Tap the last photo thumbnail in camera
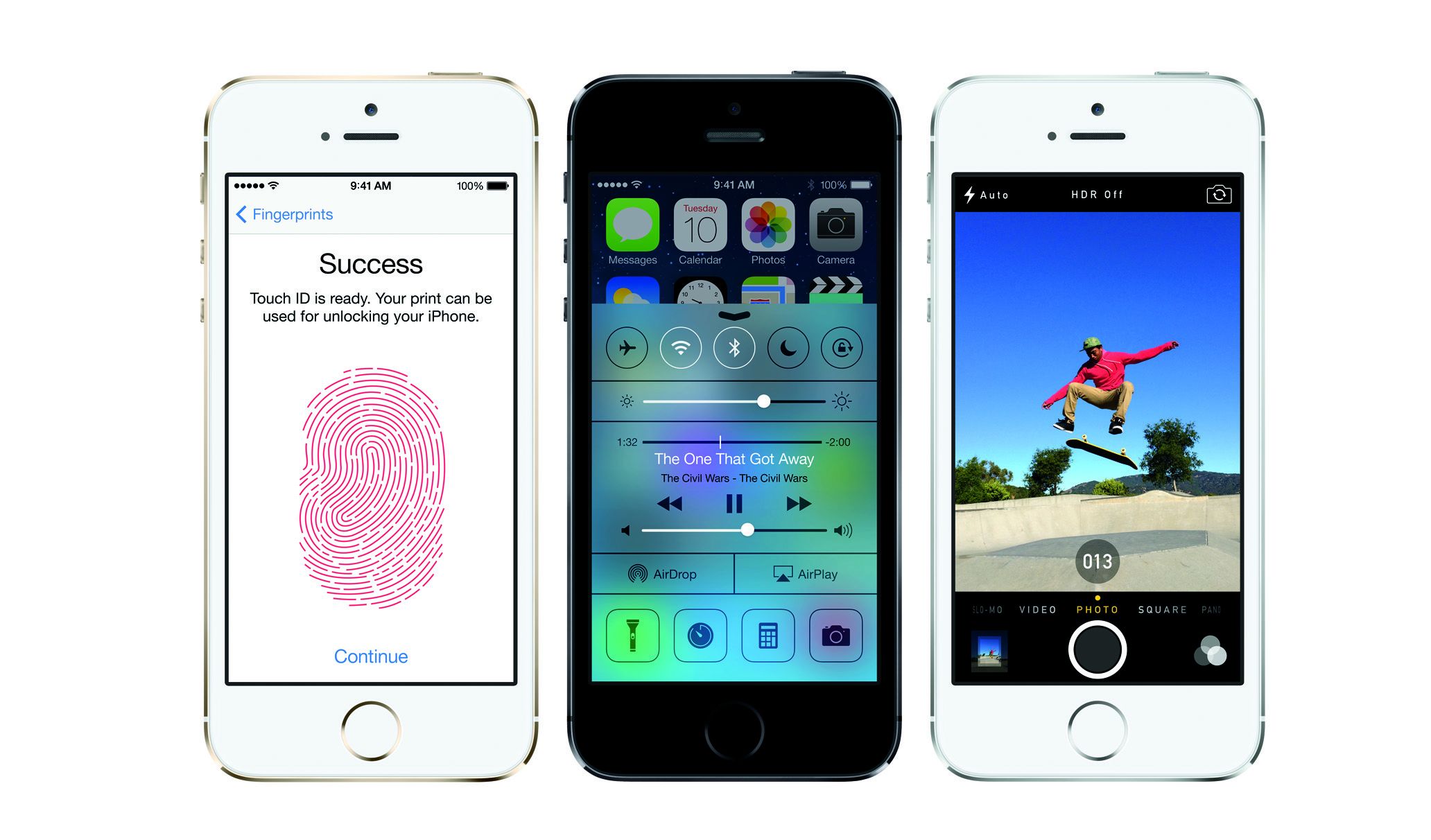Screen dimensions: 1431x840 pyautogui.click(x=987, y=660)
